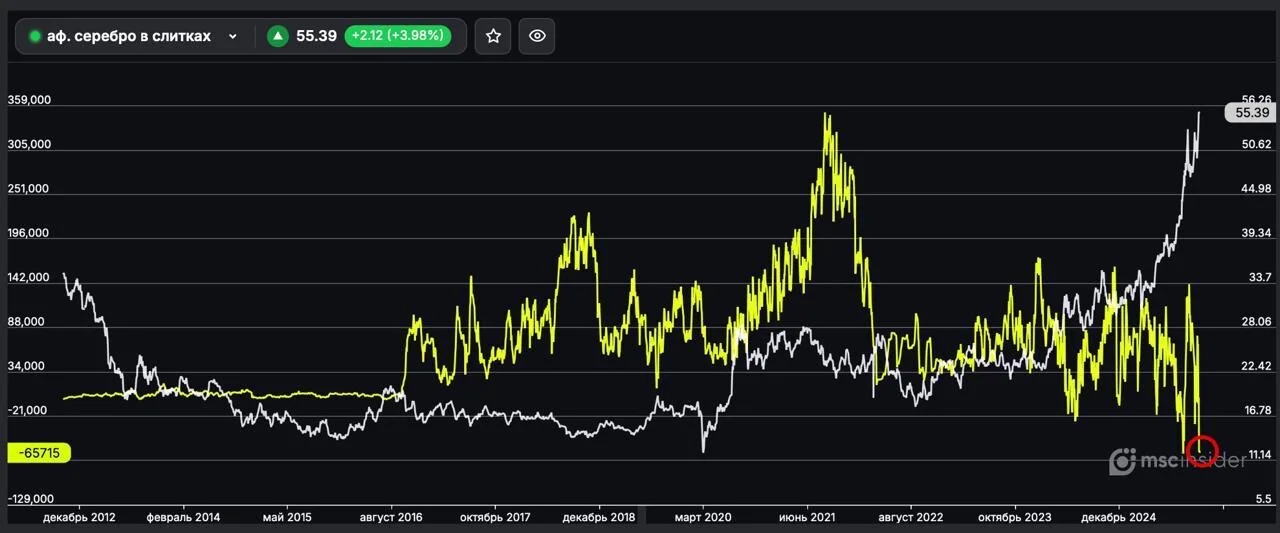Click left axis value 251,000

[29, 189]
